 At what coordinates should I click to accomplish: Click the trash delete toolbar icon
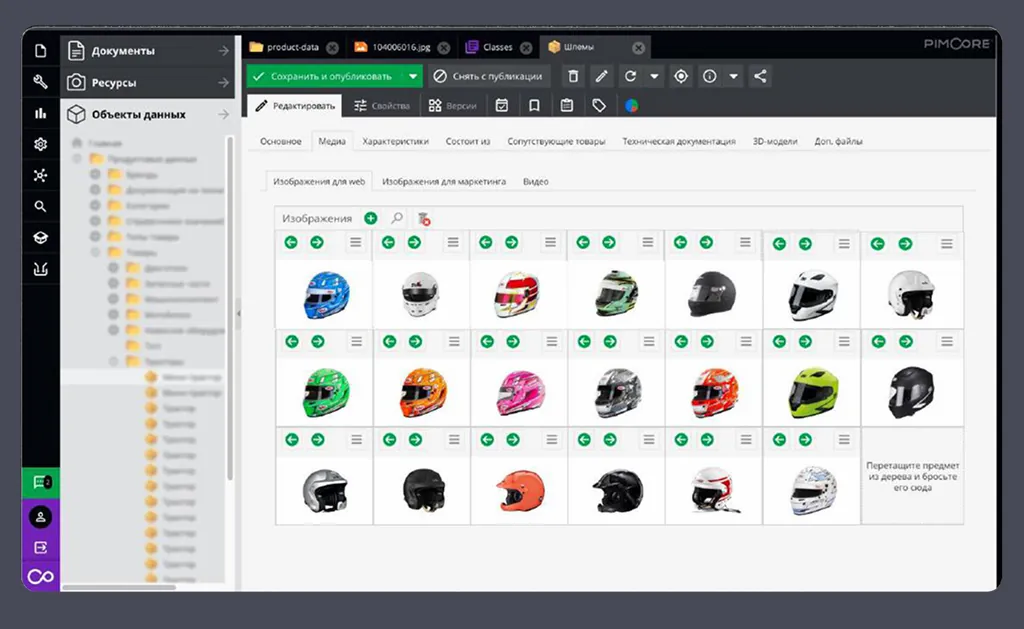tap(573, 76)
